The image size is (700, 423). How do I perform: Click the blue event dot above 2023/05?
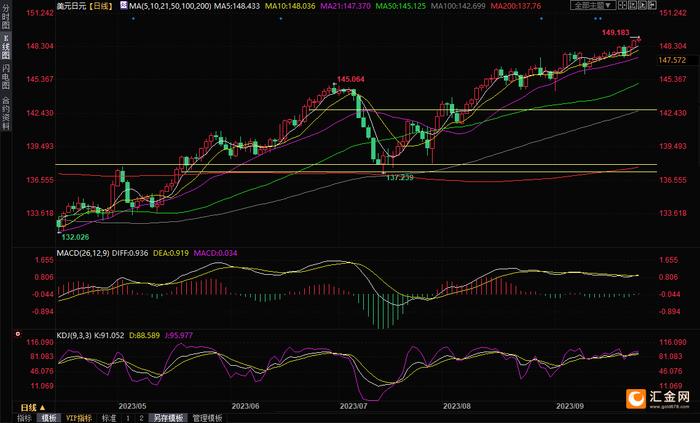(133, 19)
